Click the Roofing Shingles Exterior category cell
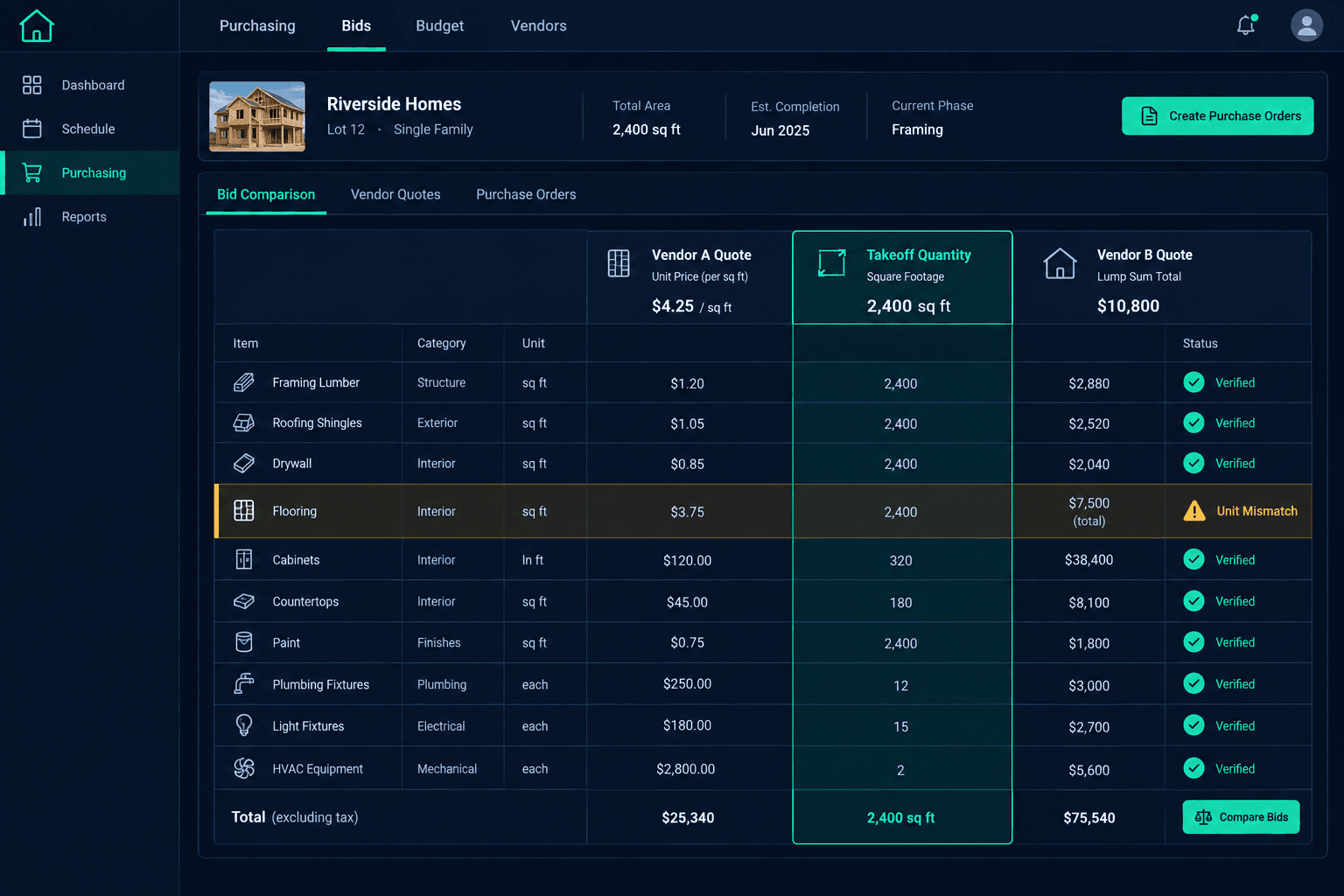 click(x=437, y=423)
